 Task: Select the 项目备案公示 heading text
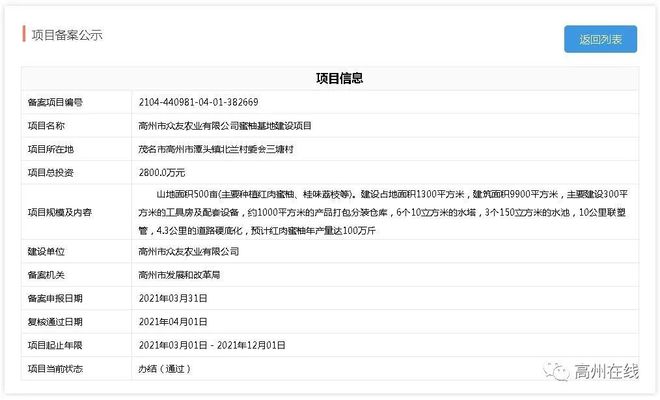click(67, 35)
